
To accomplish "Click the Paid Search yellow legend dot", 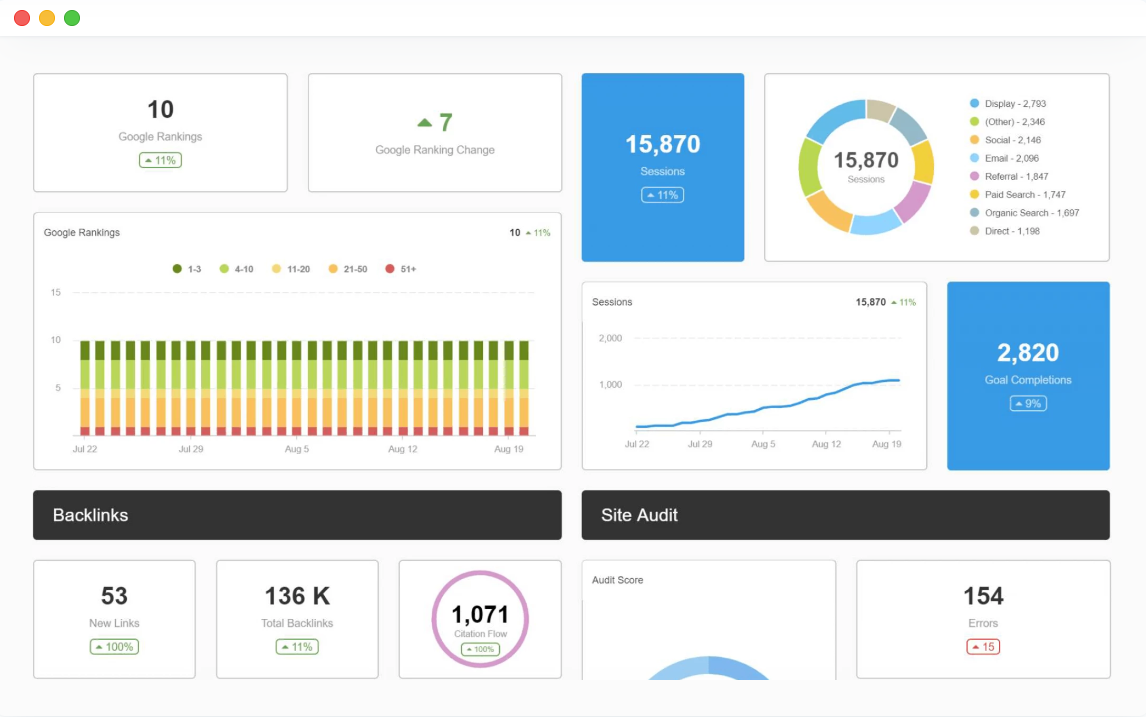I will click(974, 195).
